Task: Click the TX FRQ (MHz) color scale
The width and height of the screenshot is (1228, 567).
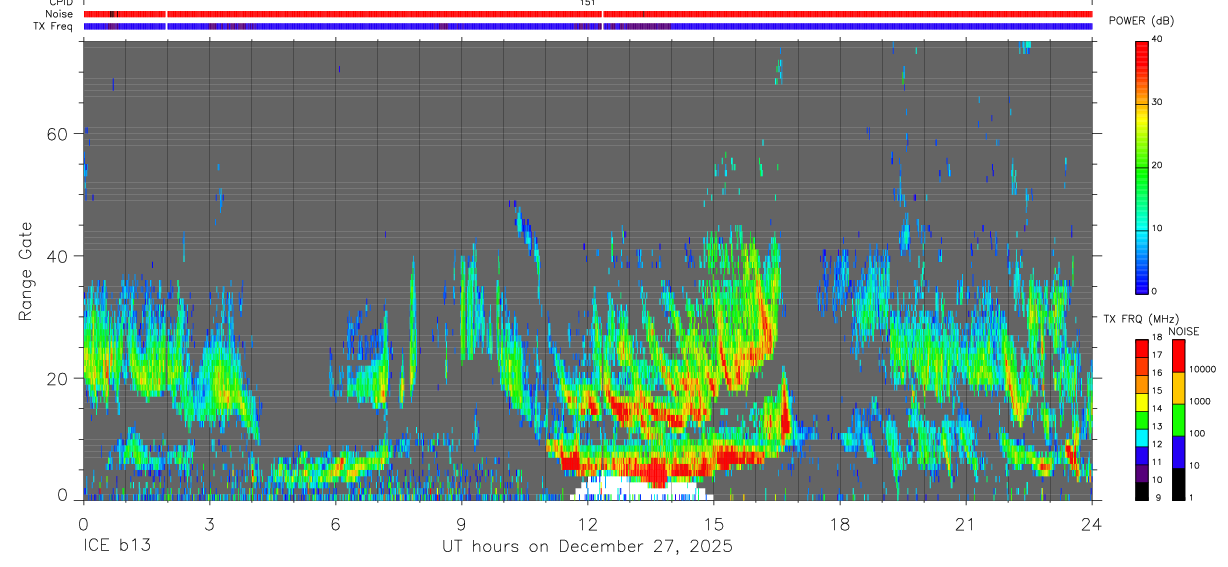Action: coord(1142,420)
